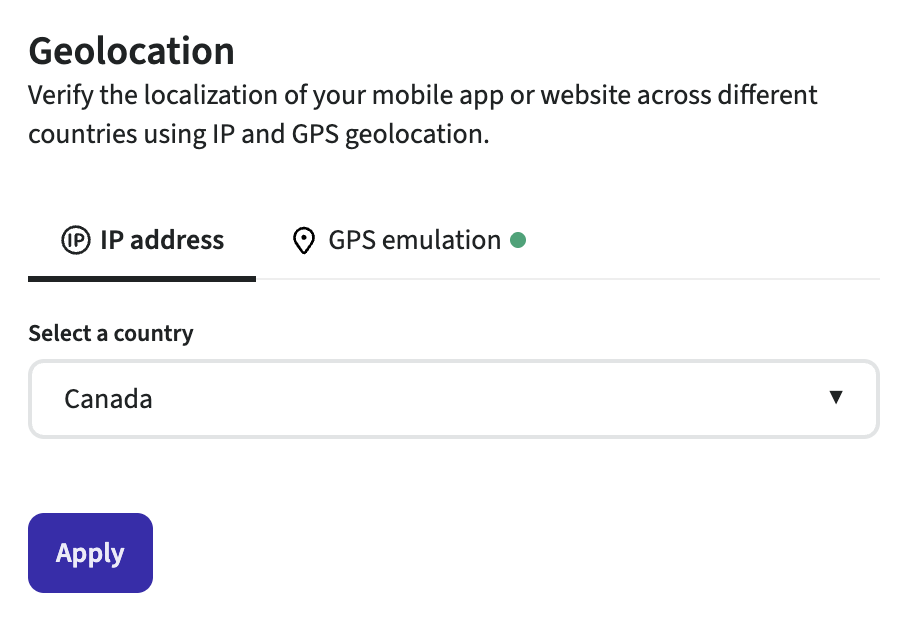906x624 pixels.
Task: Click the "IP address" tab text
Action: click(x=162, y=241)
